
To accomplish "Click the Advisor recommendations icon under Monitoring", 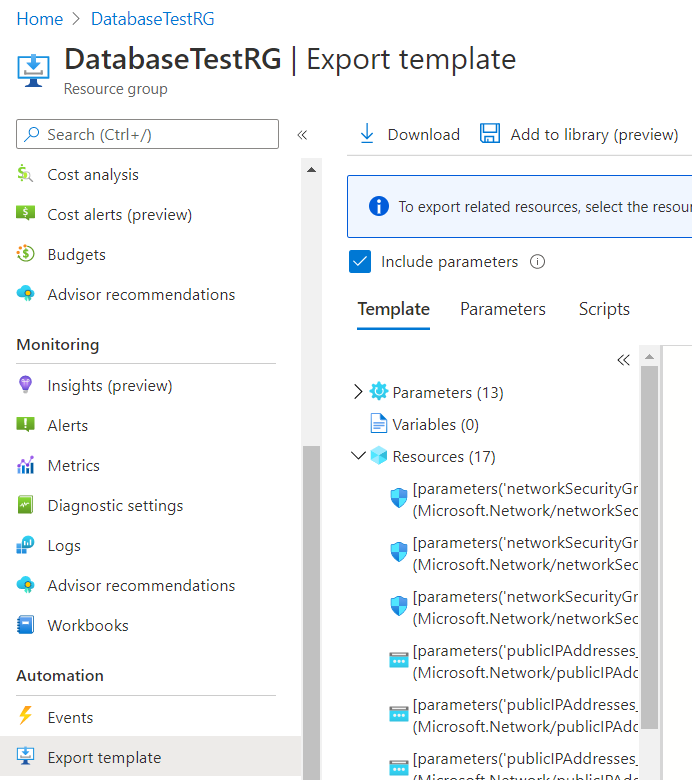I will pyautogui.click(x=25, y=585).
